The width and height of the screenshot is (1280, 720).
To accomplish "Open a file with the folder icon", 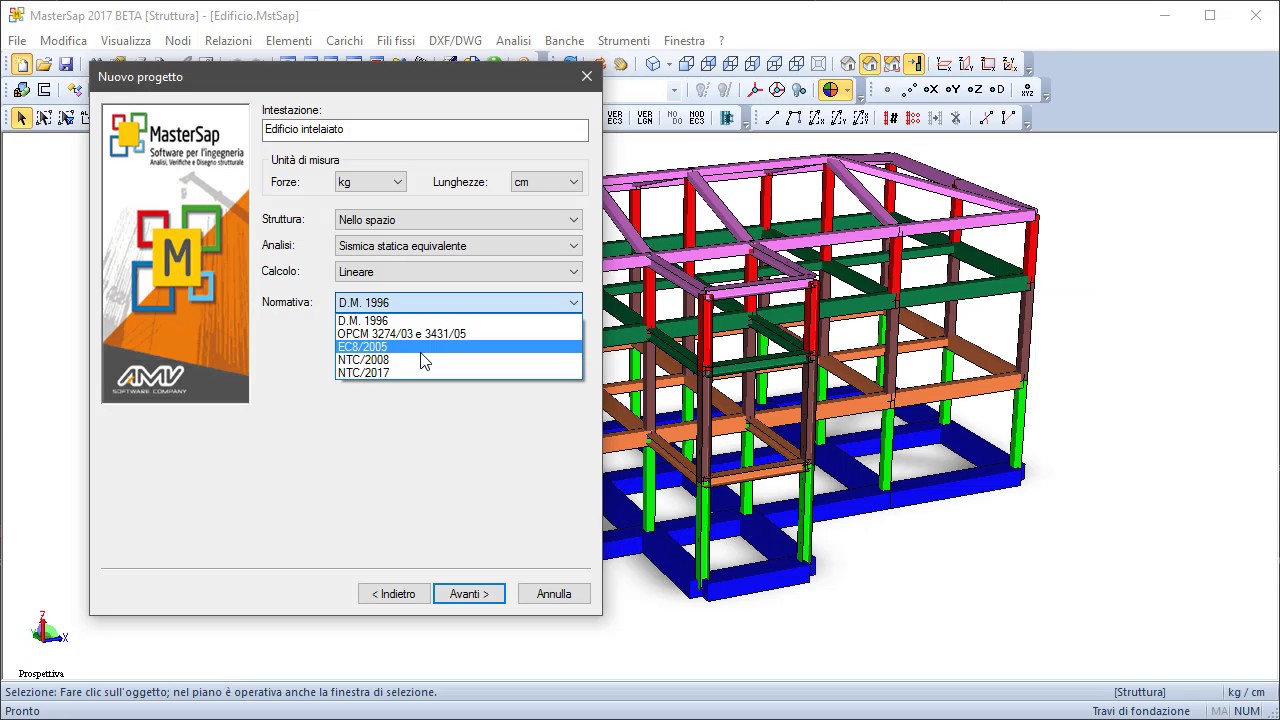I will click(x=44, y=64).
